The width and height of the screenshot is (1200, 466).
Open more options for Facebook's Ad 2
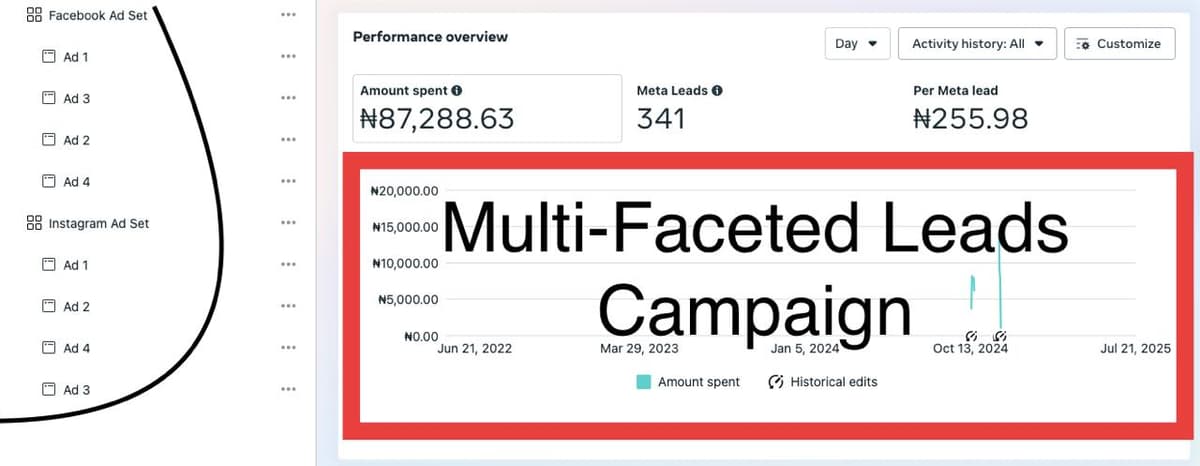coord(289,140)
